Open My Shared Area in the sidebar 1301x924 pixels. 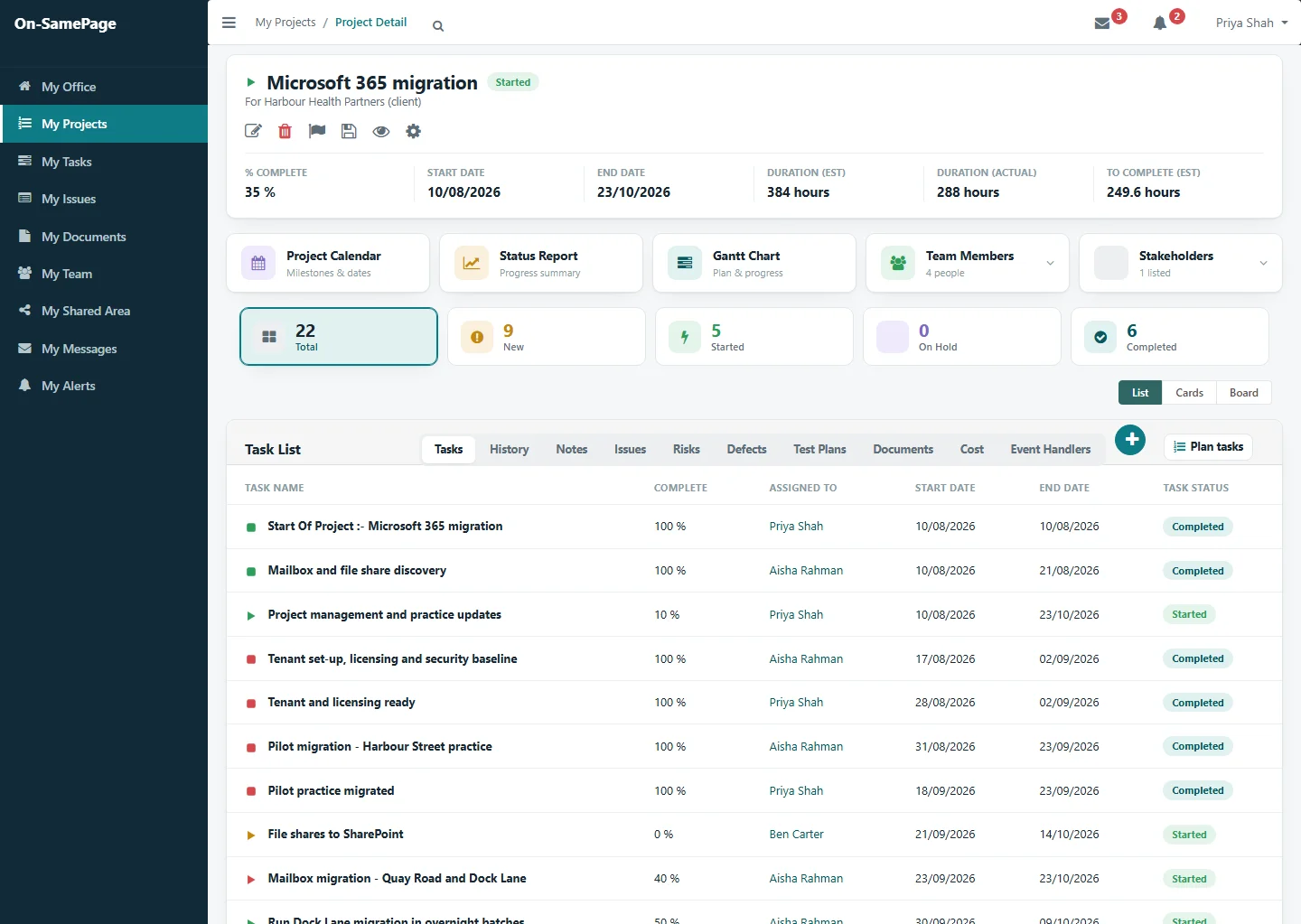coord(104,311)
